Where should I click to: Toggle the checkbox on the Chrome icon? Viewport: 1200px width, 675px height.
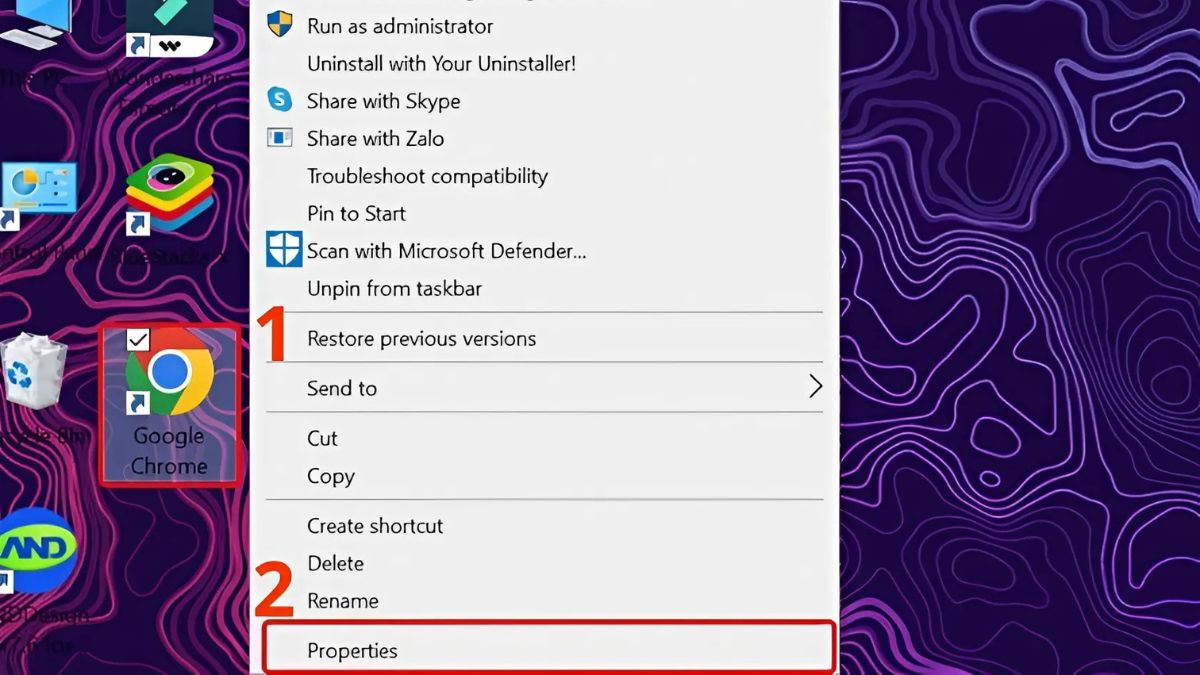click(138, 340)
